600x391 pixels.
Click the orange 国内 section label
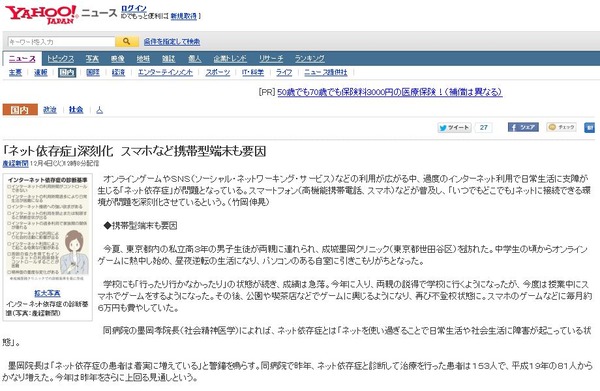point(20,110)
